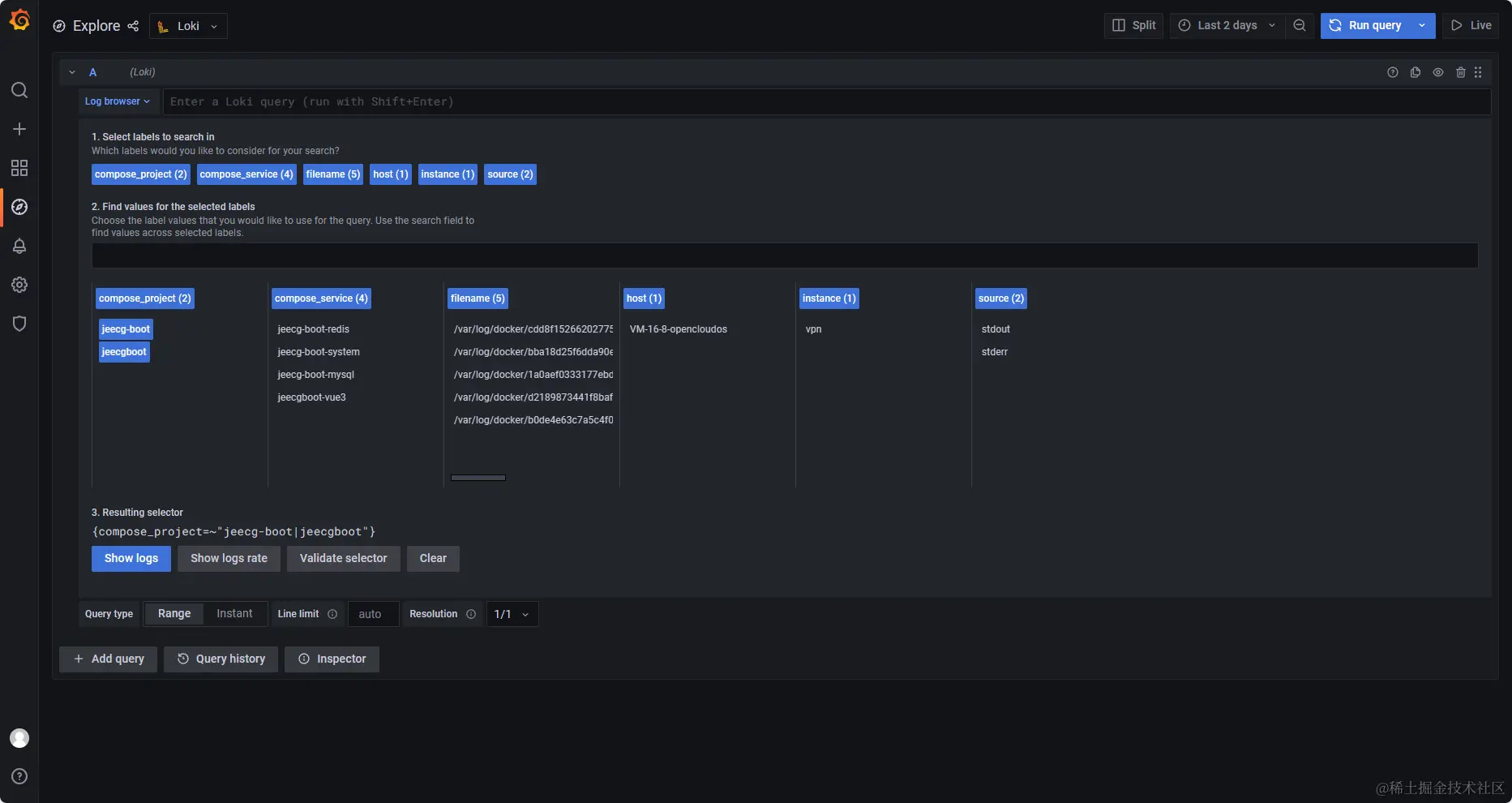Open the Resolution 1/1 dropdown
The width and height of the screenshot is (1512, 803).
[x=512, y=614]
